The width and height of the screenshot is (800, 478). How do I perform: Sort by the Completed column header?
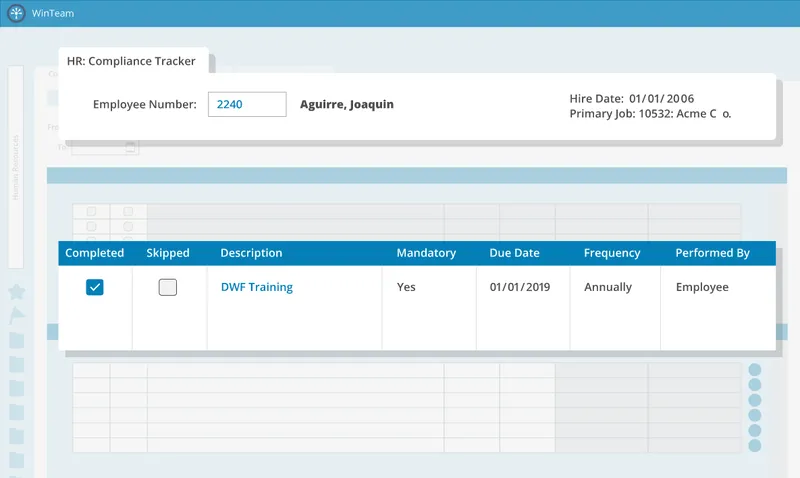(94, 253)
